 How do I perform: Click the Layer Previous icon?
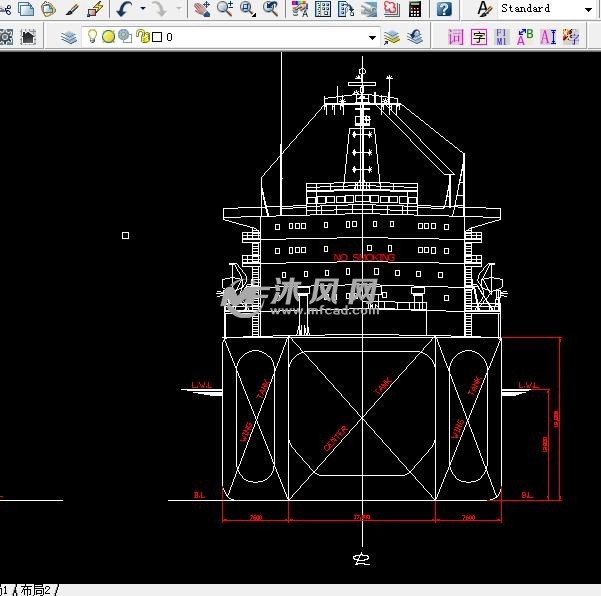tap(414, 37)
